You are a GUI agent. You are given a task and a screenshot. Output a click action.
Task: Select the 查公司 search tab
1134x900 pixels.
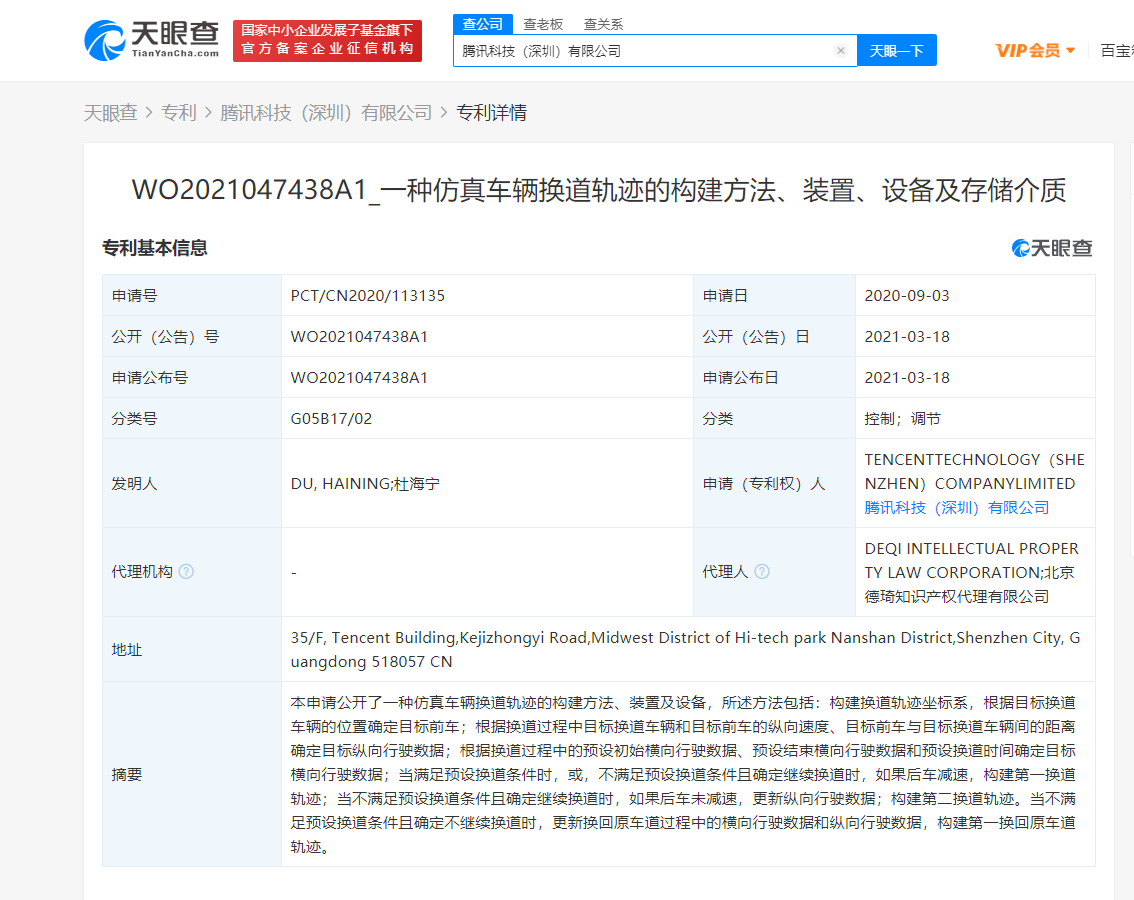tap(482, 24)
